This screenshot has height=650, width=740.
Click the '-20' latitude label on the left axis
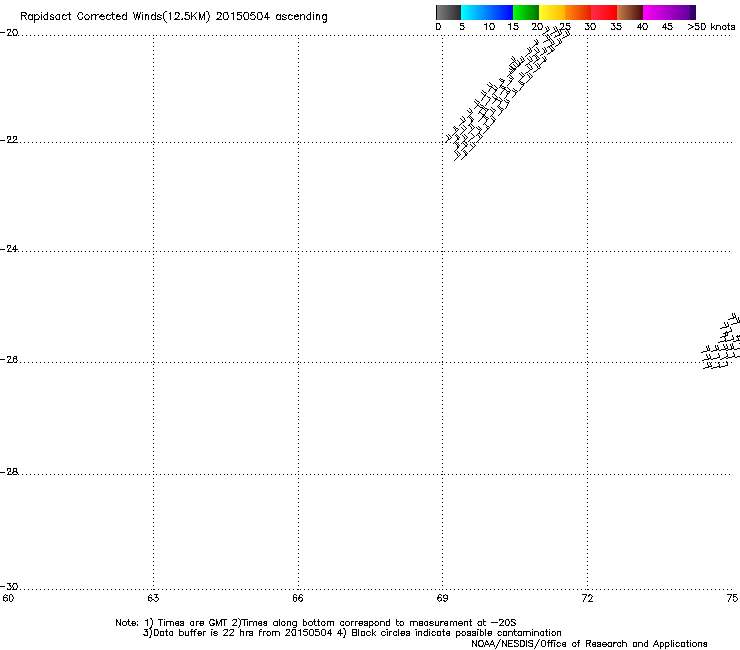pyautogui.click(x=9, y=33)
